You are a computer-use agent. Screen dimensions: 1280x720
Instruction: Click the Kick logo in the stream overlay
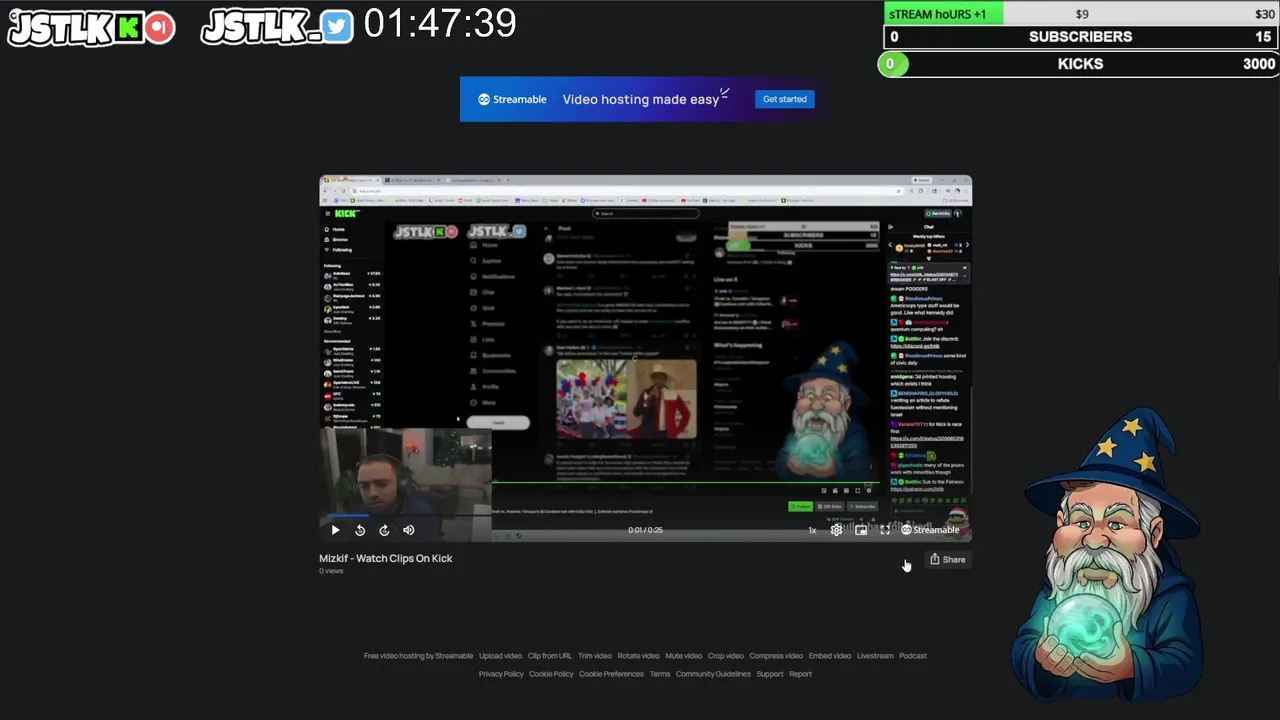(130, 28)
